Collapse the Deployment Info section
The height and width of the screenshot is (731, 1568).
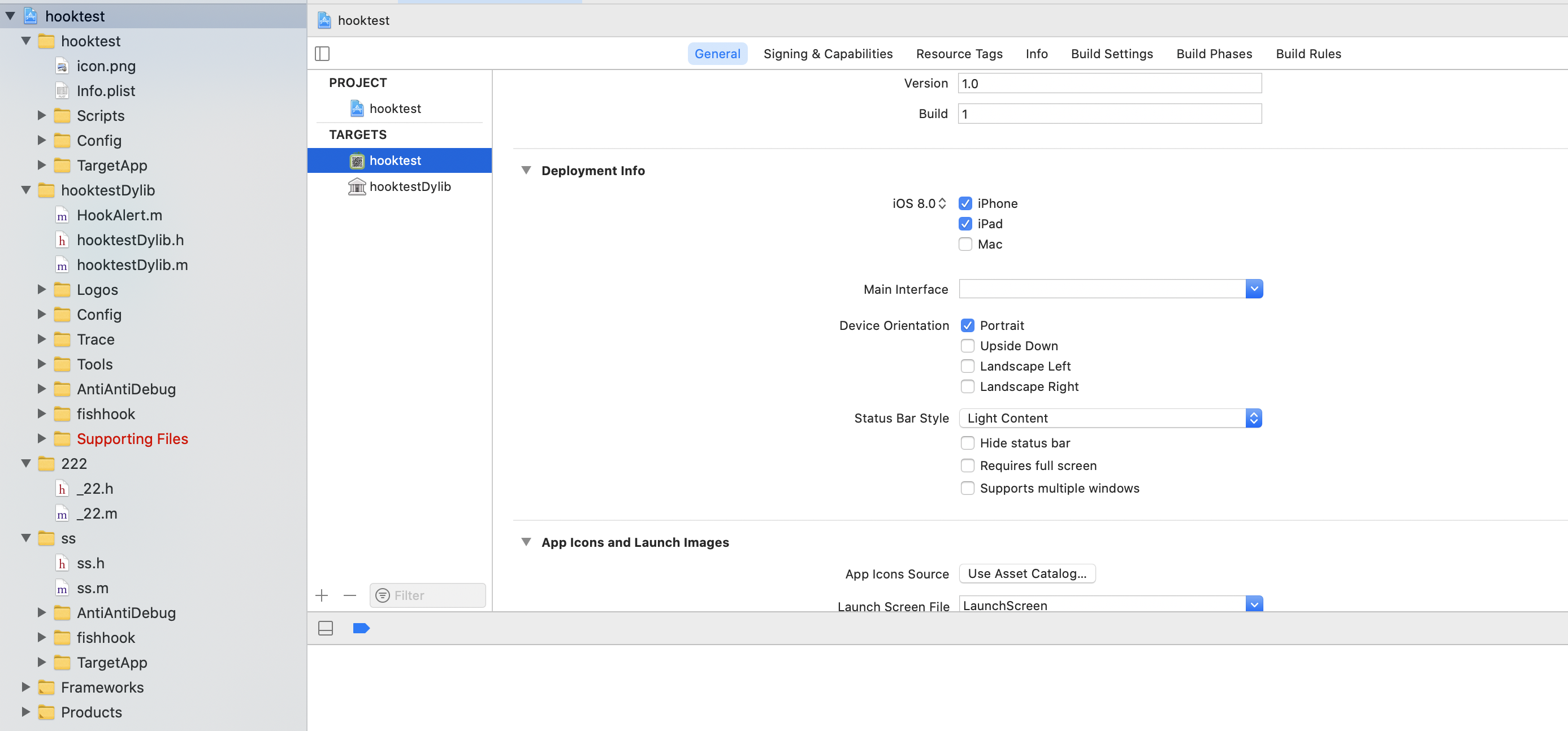(526, 170)
